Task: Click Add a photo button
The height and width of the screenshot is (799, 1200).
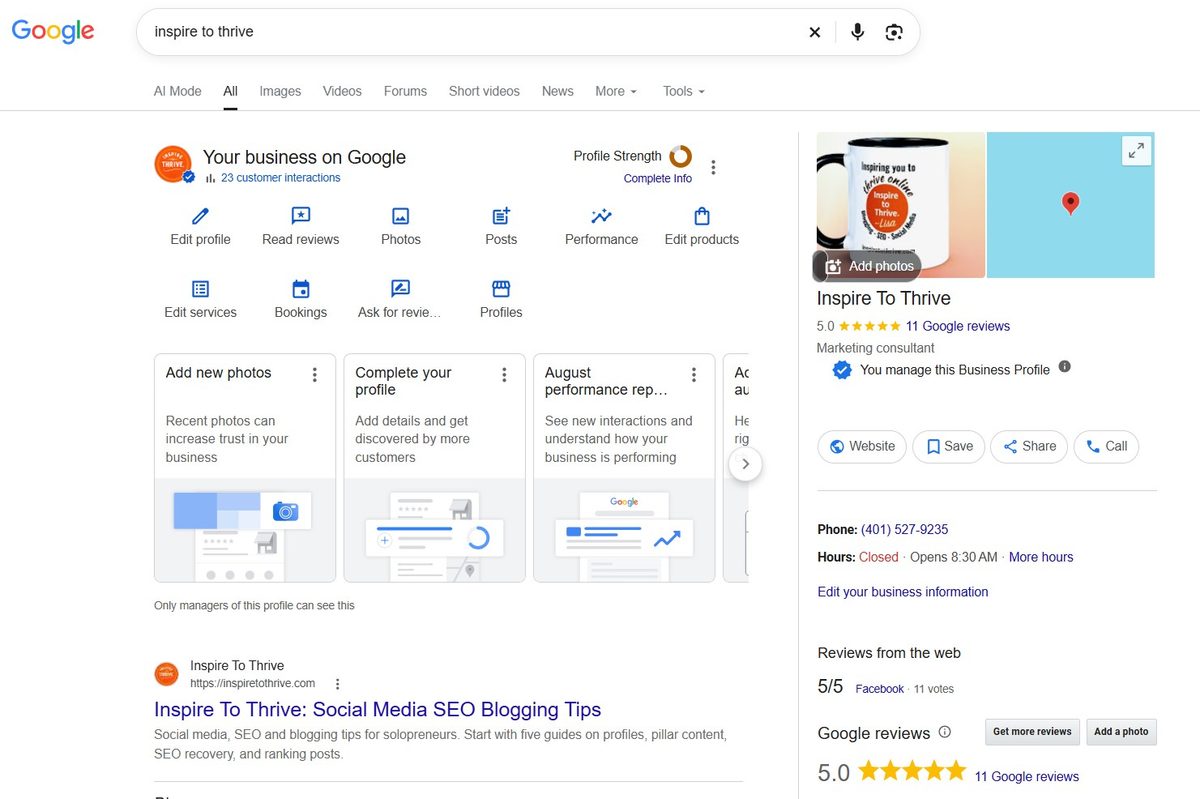Action: [x=1121, y=732]
